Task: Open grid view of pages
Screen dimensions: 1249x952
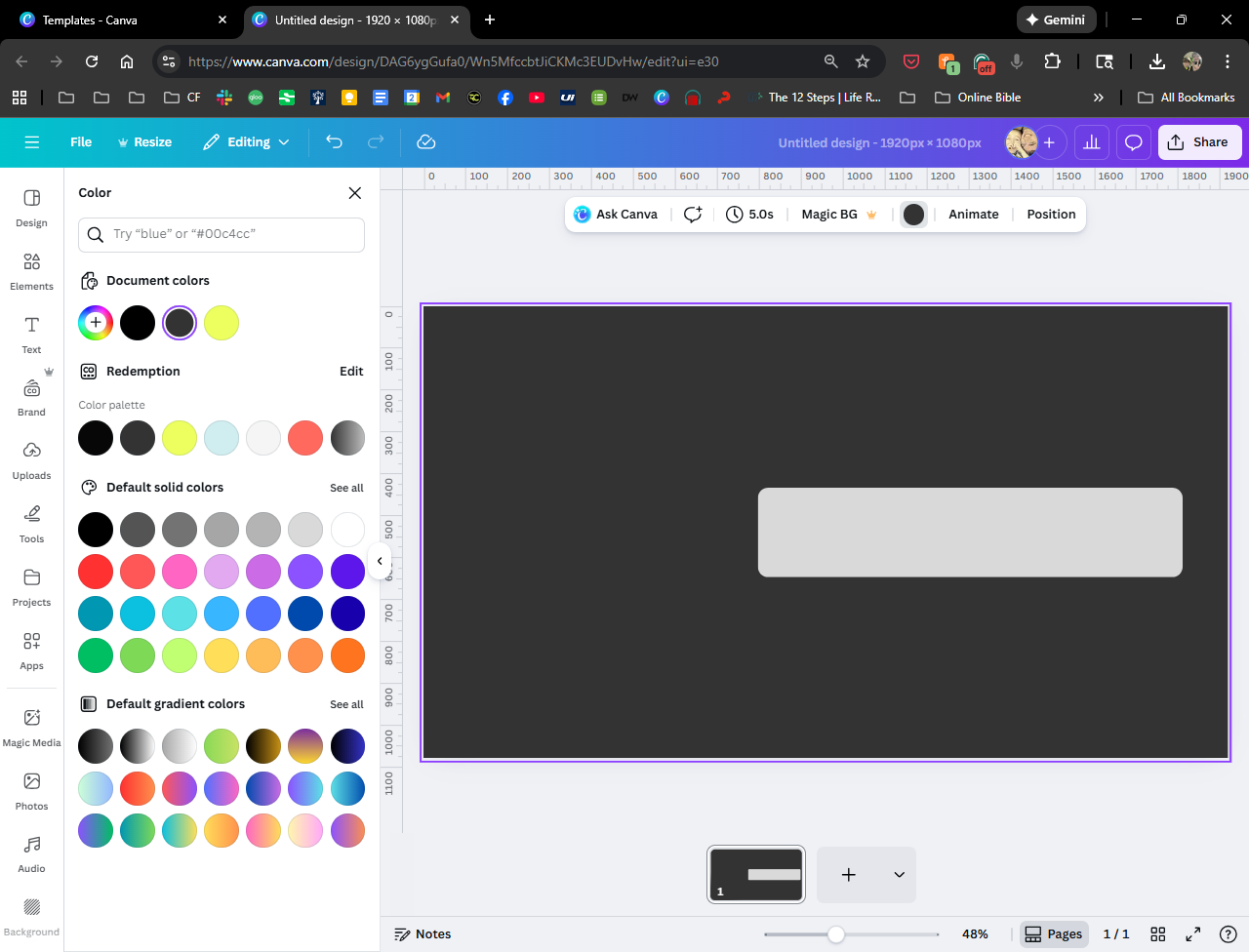Action: (x=1158, y=934)
